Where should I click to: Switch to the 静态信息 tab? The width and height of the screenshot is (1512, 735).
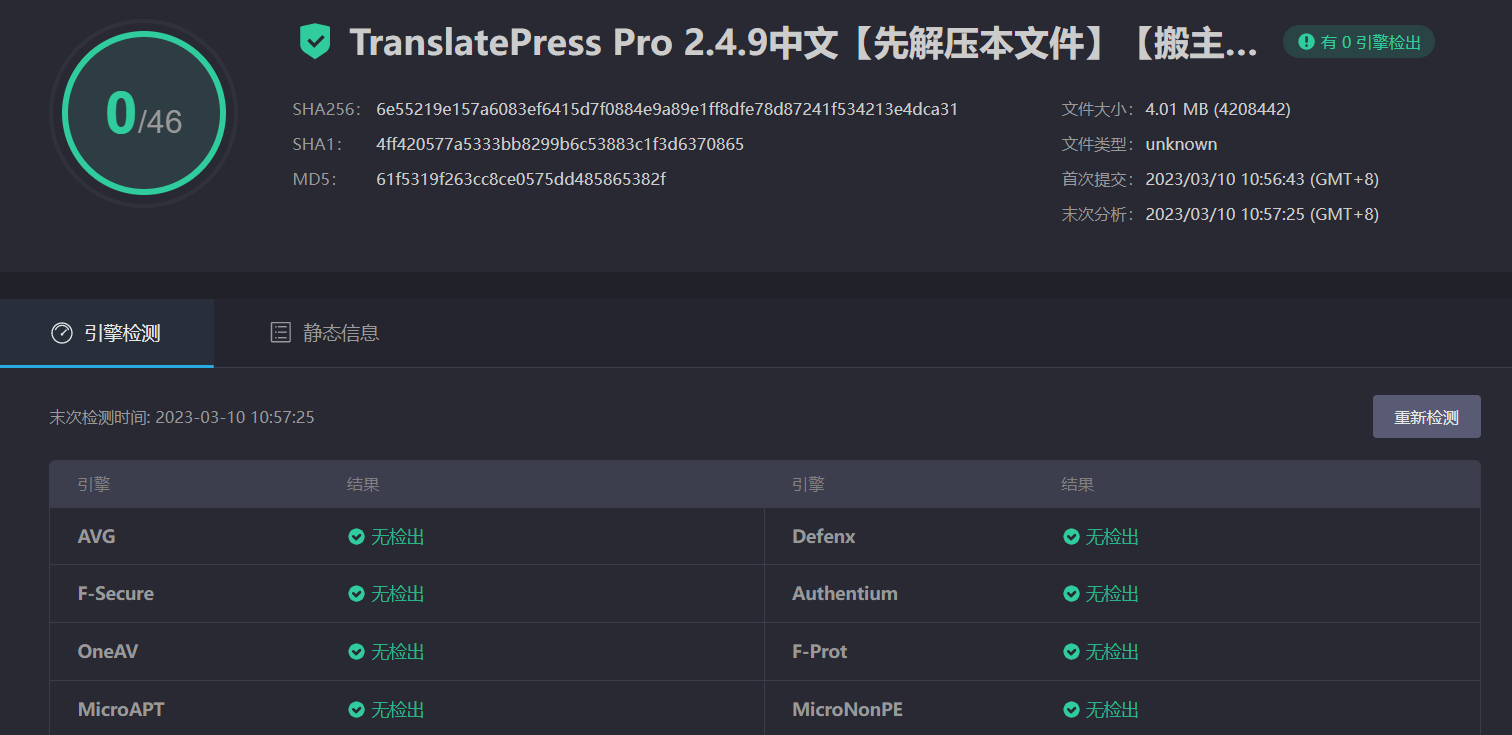(x=325, y=333)
